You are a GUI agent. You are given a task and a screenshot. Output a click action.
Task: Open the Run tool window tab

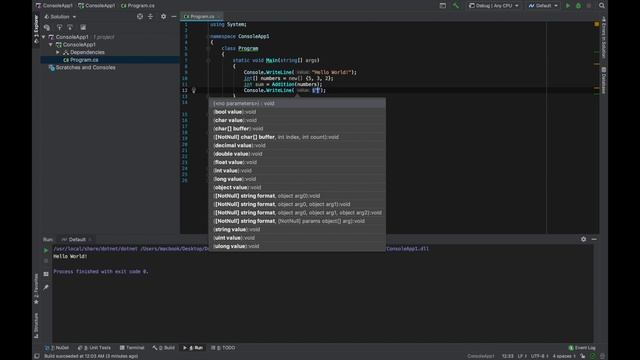pos(193,348)
